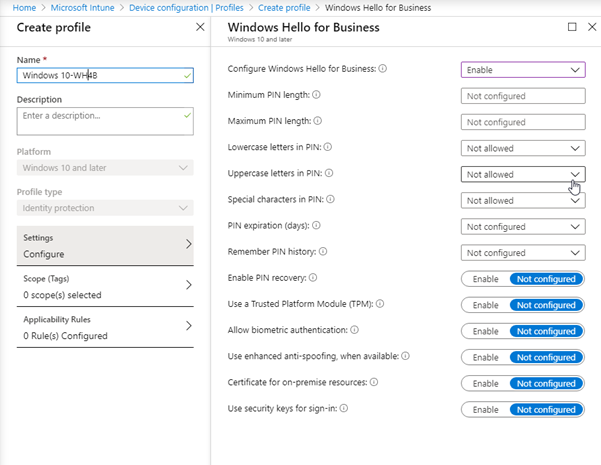Click info icon beside Remember PIN history
Viewport: 601px width, 465px height.
(323, 251)
